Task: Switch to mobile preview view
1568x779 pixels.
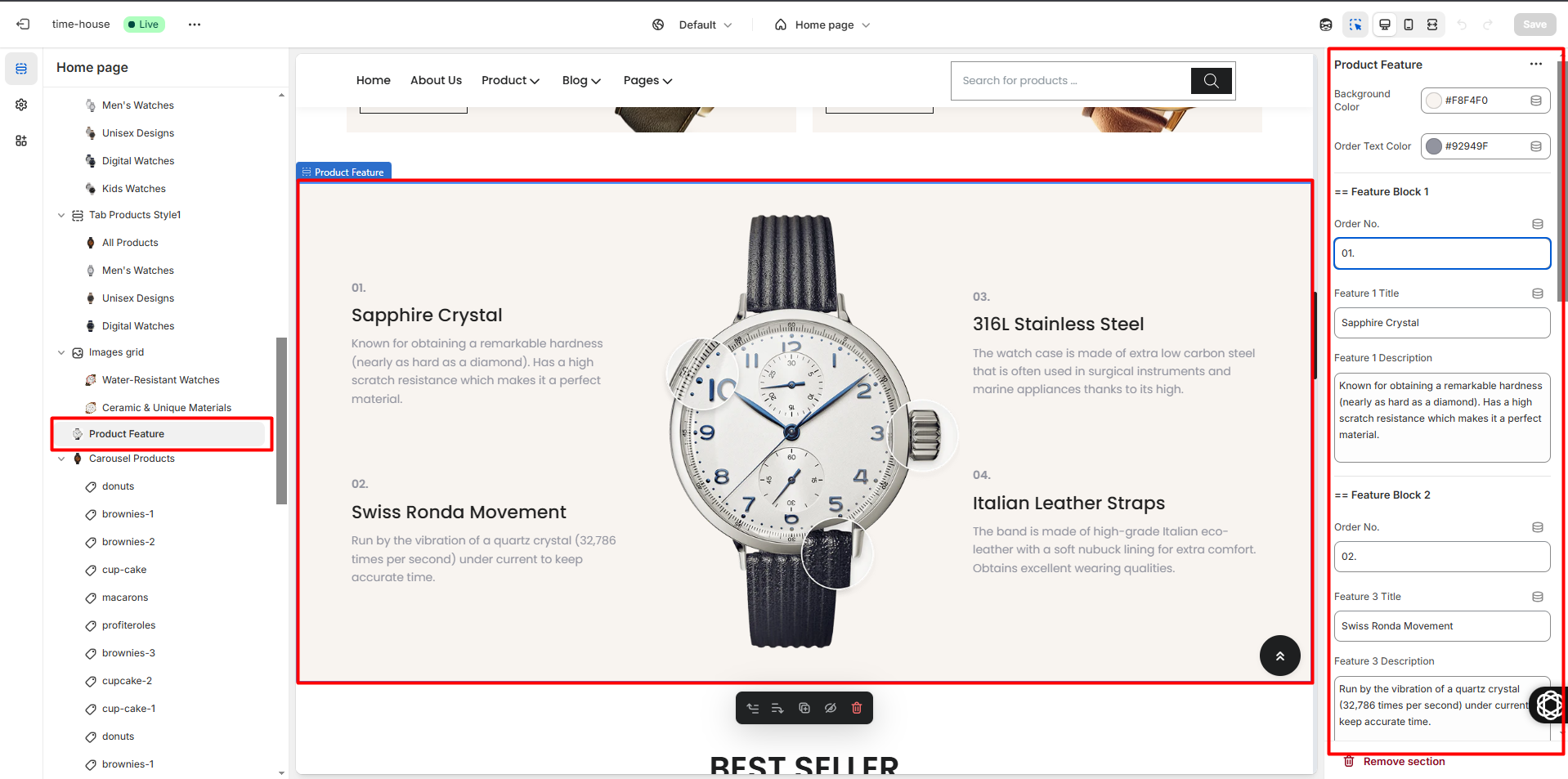Action: point(1409,25)
